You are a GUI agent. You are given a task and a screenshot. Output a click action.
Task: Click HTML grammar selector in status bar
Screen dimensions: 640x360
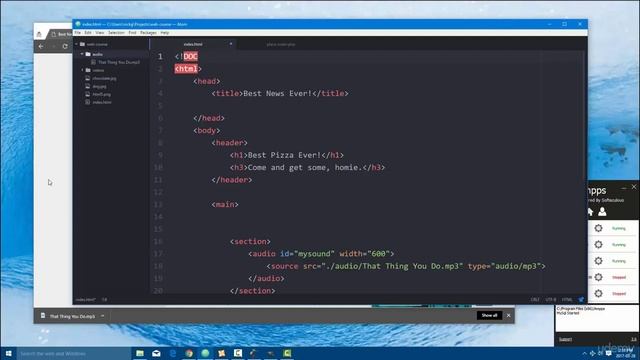coord(567,300)
